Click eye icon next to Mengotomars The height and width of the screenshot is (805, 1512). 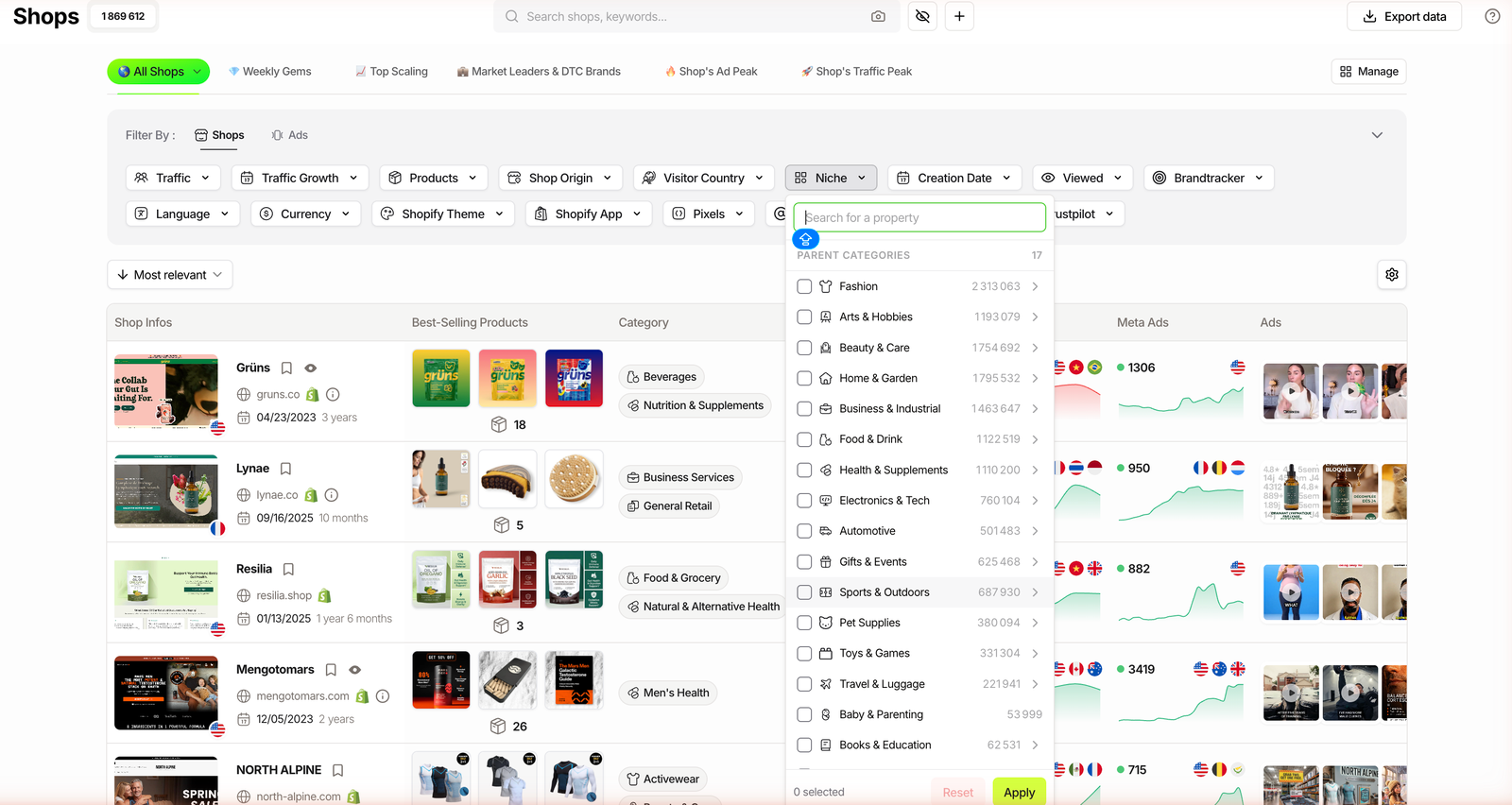pos(355,670)
